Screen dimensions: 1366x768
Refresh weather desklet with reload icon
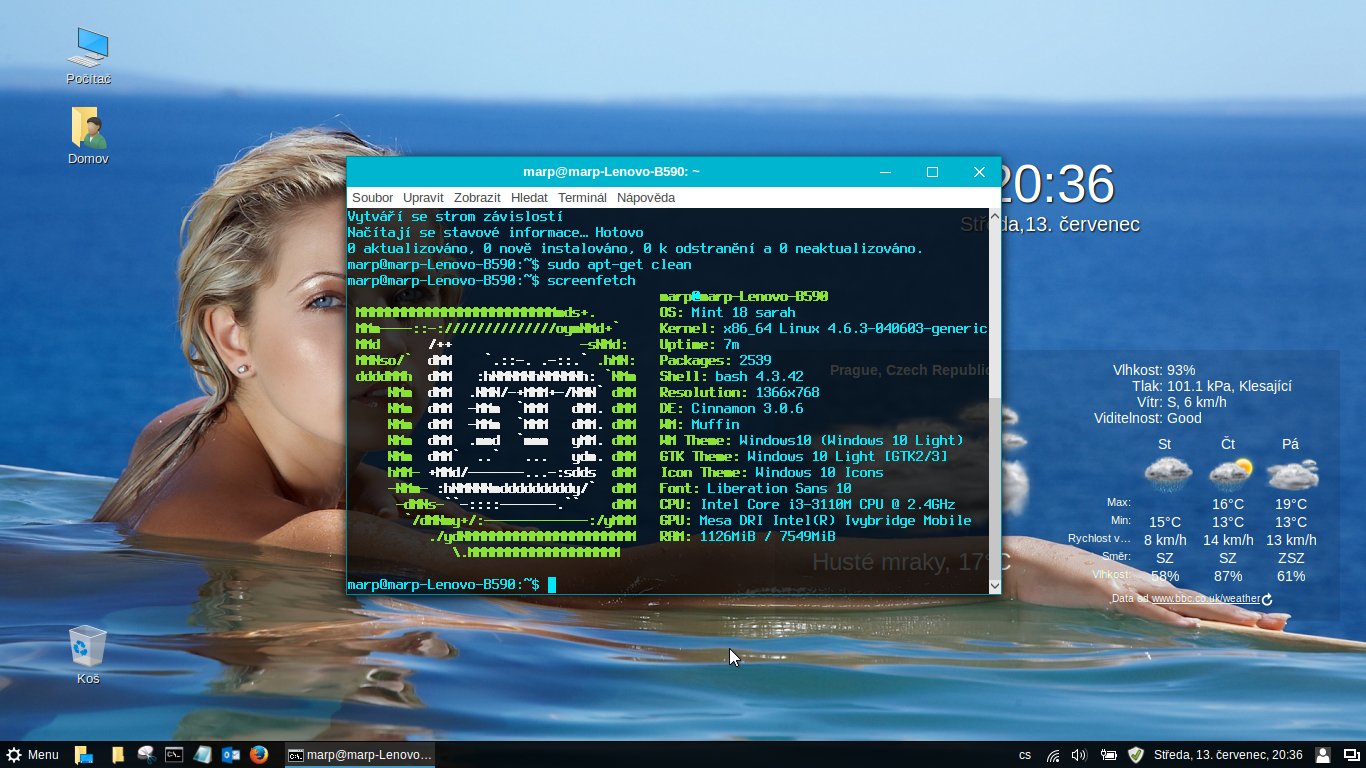(1267, 599)
